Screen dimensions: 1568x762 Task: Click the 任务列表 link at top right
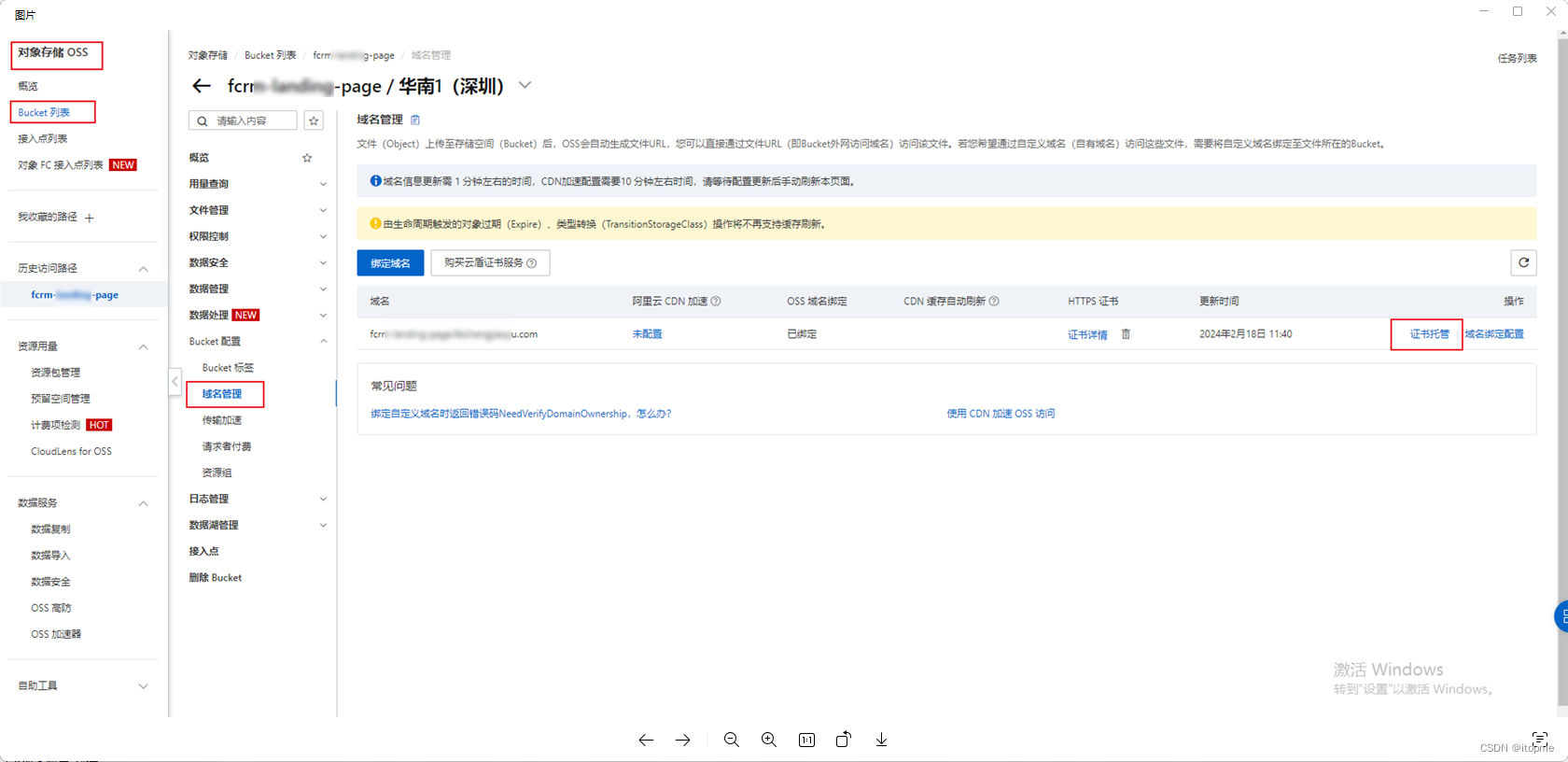point(1517,58)
